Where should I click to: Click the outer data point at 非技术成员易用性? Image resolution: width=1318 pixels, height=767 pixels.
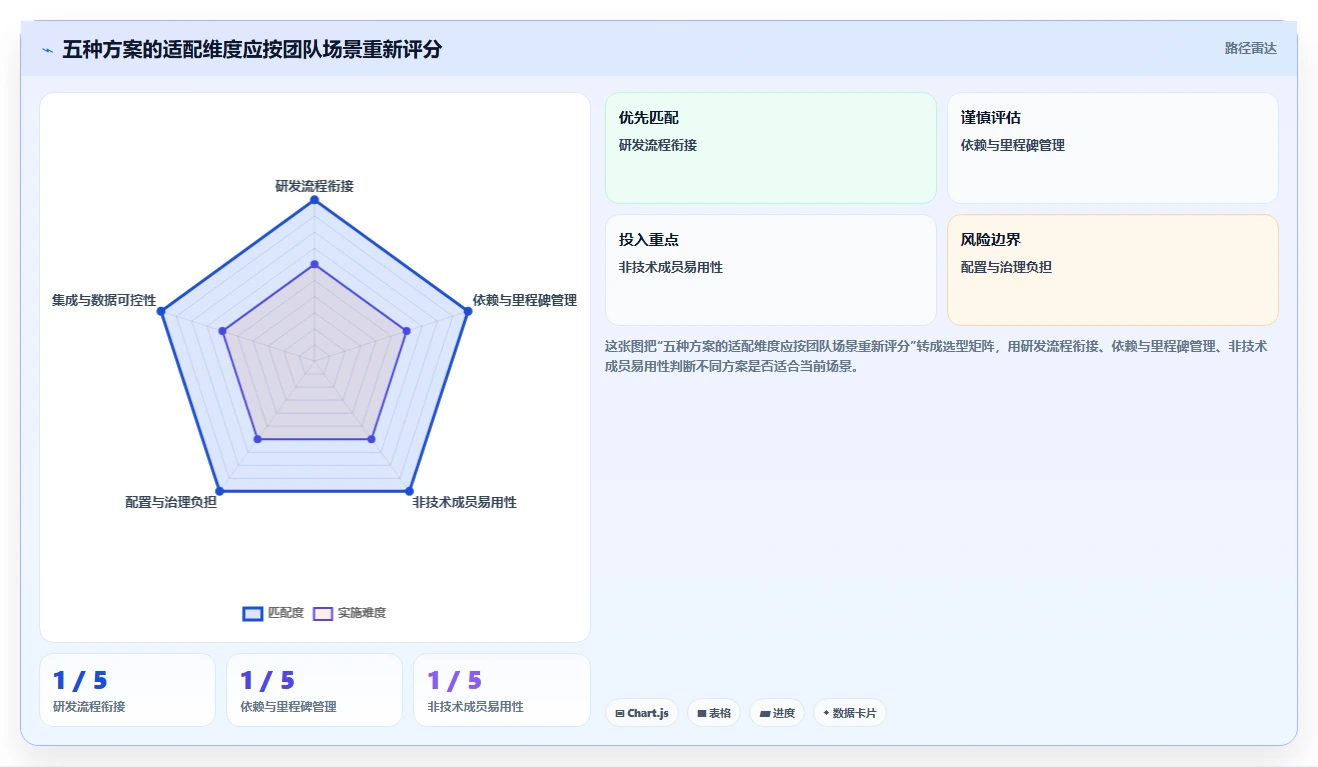point(408,491)
